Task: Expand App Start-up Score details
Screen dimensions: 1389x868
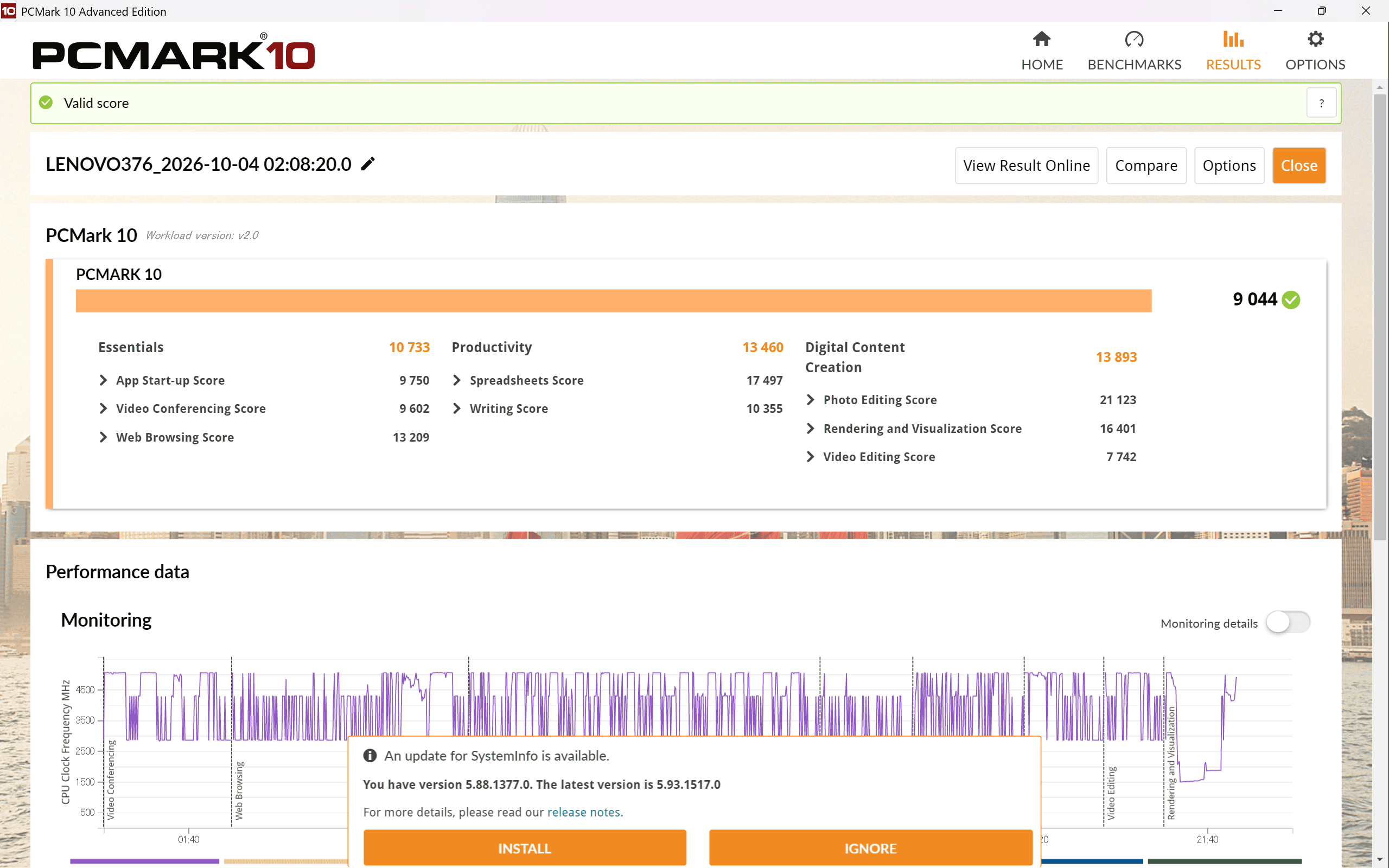Action: (x=103, y=380)
